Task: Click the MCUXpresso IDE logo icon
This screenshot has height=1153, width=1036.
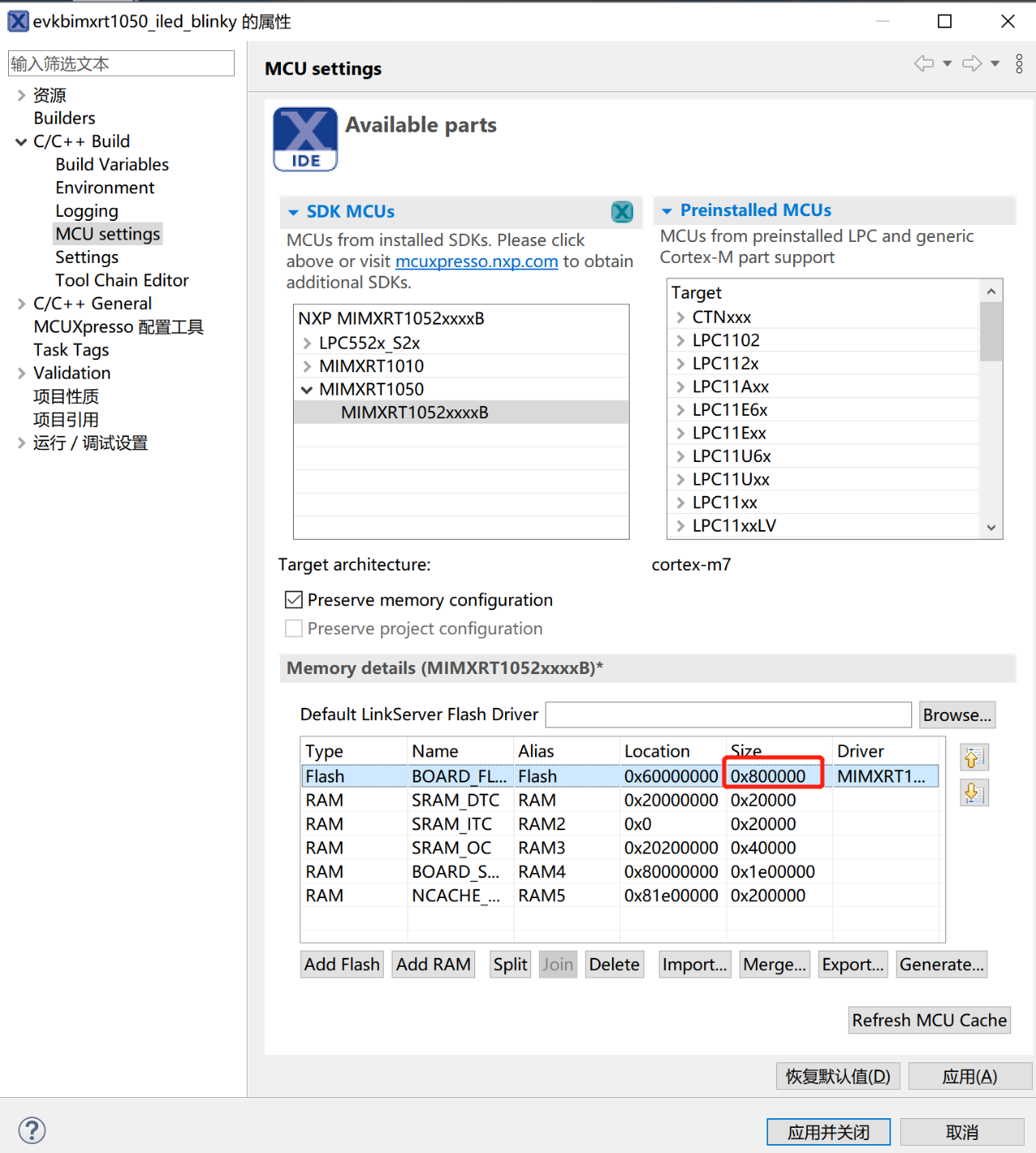Action: click(305, 139)
